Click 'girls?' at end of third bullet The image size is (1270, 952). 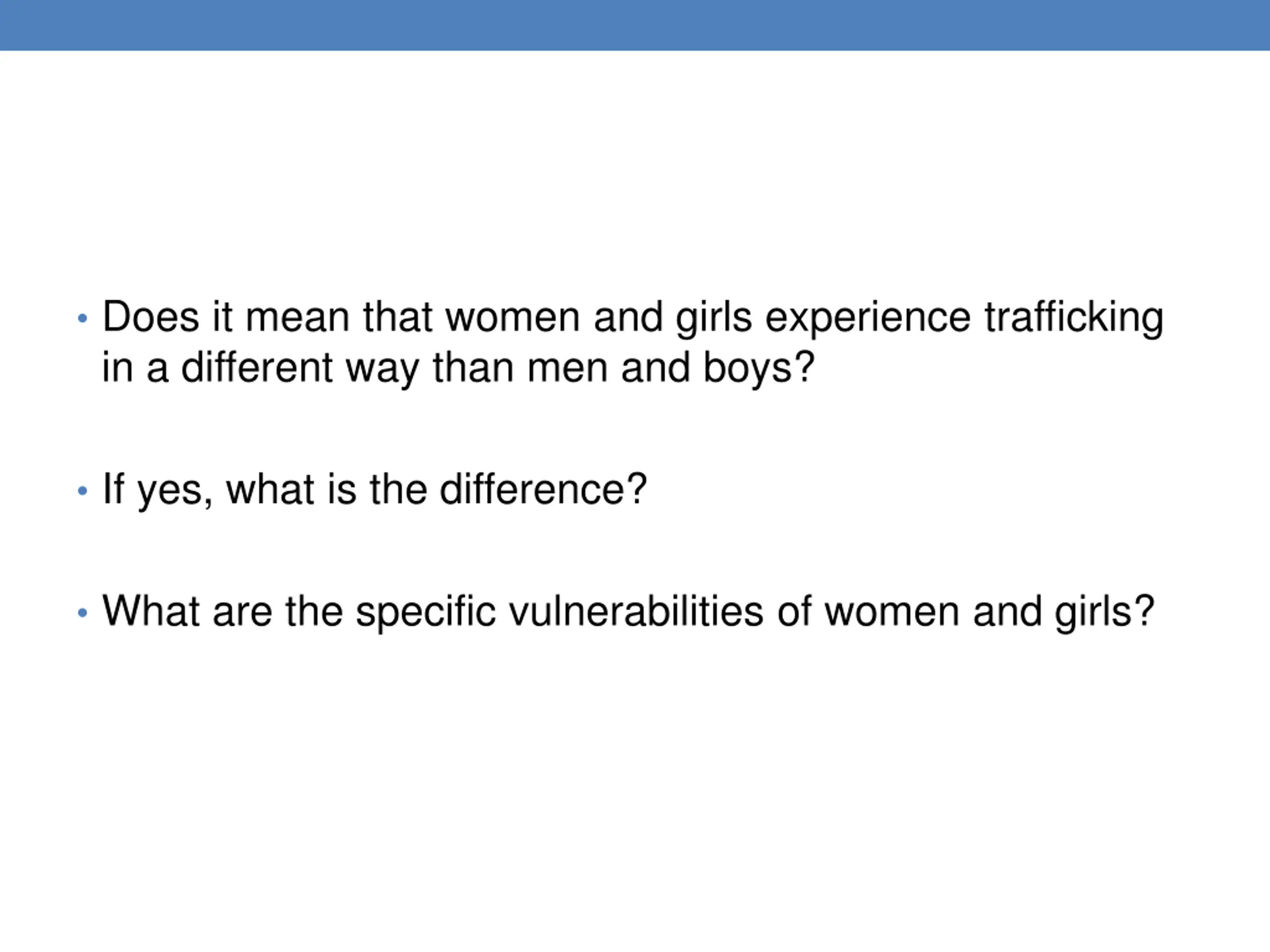pos(1104,613)
